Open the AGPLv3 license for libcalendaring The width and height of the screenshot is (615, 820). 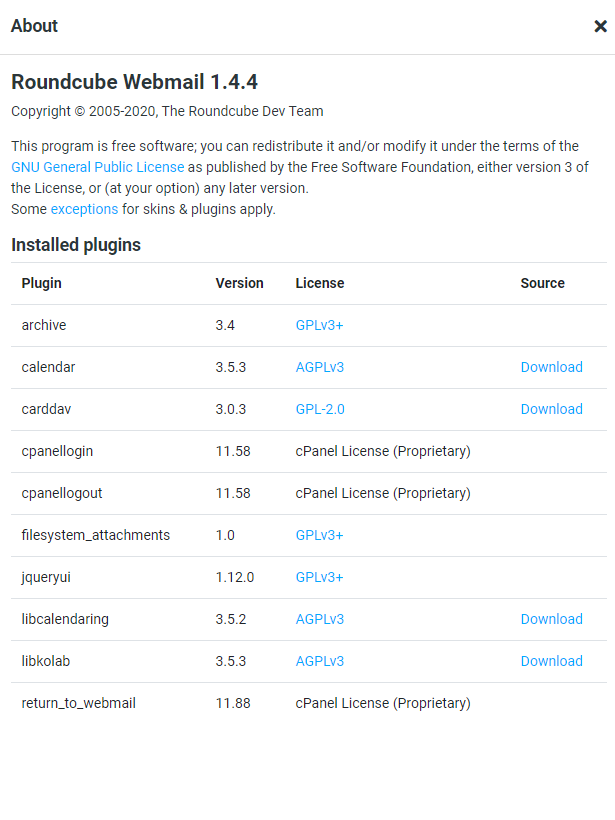coord(319,619)
